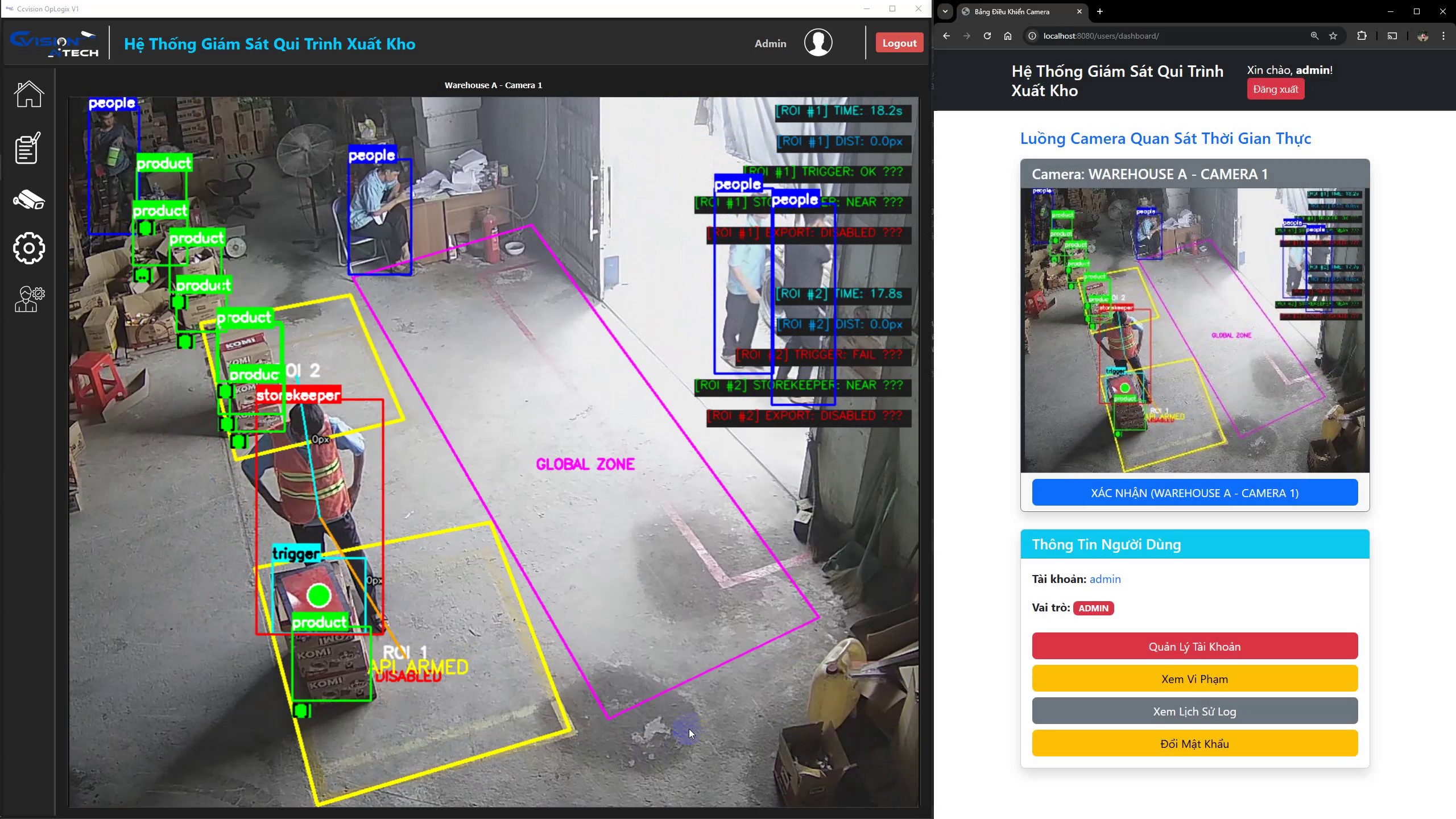Click the browser home icon
Image resolution: width=1456 pixels, height=819 pixels.
coord(1008,36)
